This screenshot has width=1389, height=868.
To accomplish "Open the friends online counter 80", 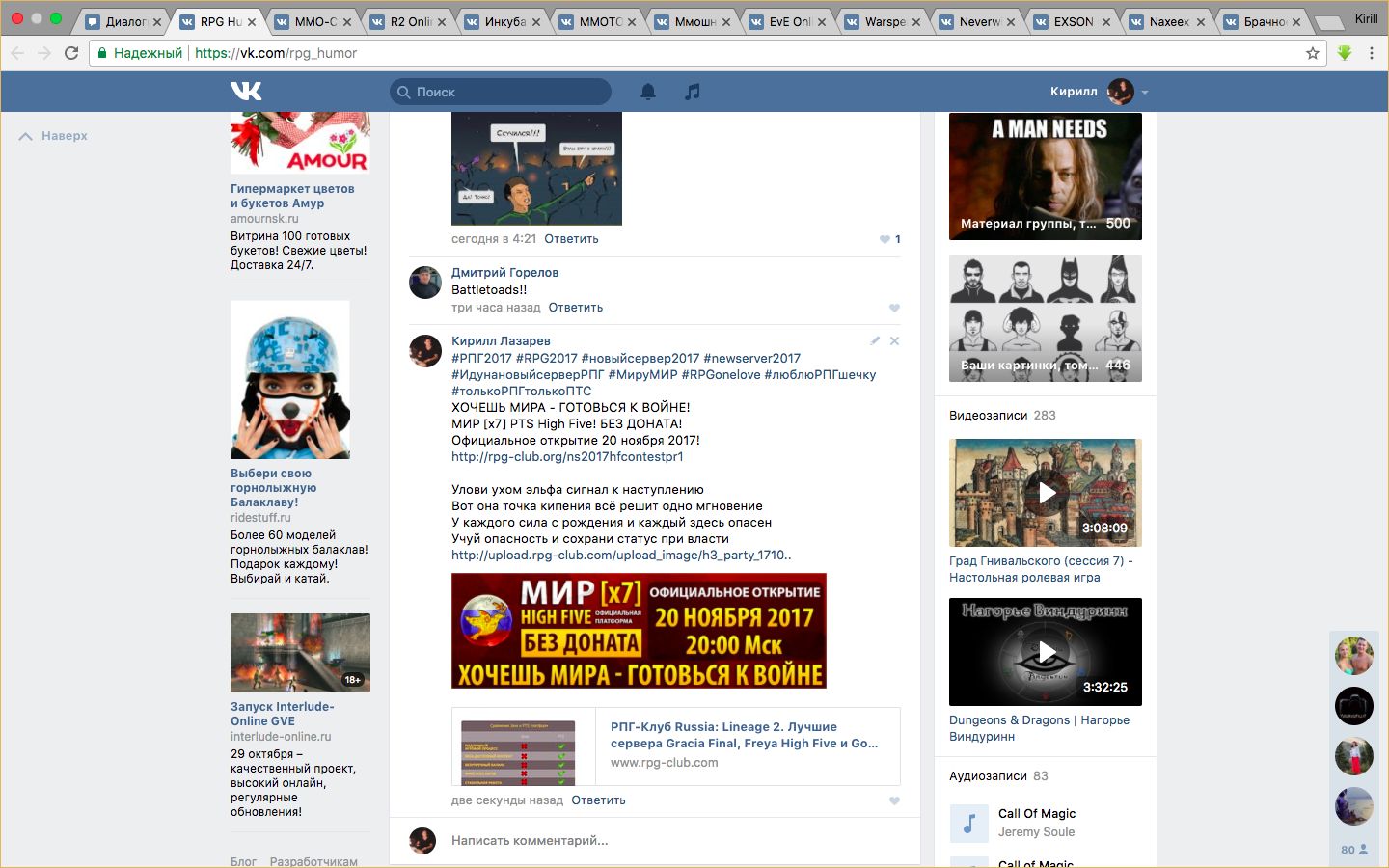I will tap(1353, 850).
